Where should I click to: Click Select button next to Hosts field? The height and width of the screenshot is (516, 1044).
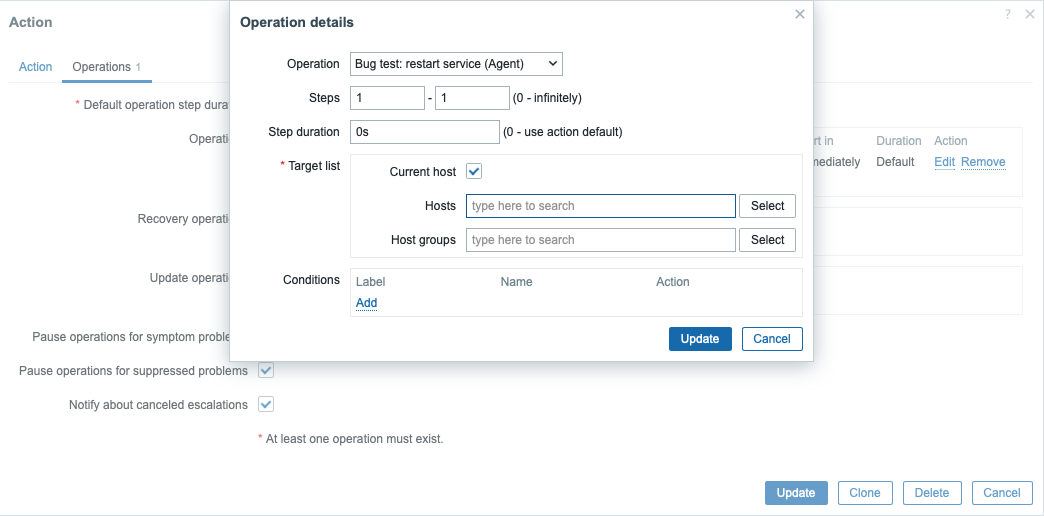click(767, 206)
